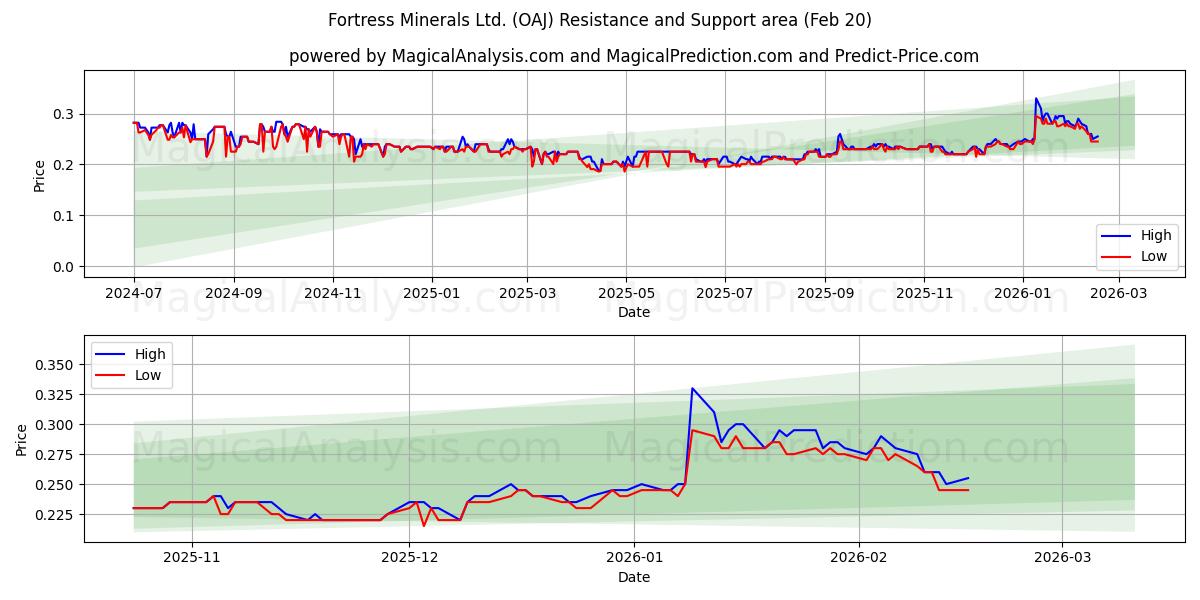The image size is (1200, 600).
Task: Click the '2025-03' date tick label
Action: (527, 294)
